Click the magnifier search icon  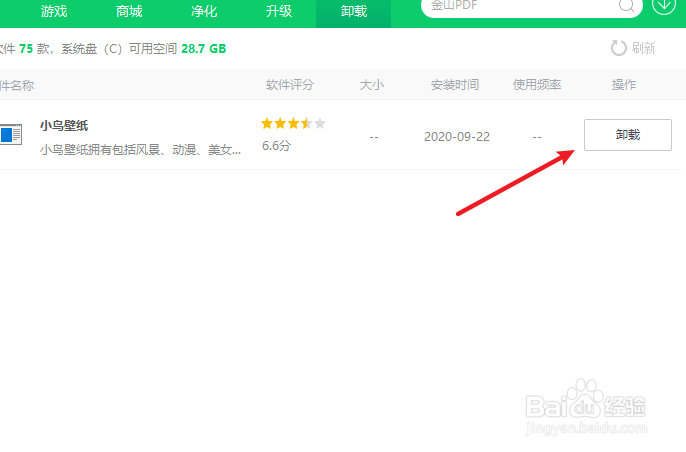click(x=626, y=5)
